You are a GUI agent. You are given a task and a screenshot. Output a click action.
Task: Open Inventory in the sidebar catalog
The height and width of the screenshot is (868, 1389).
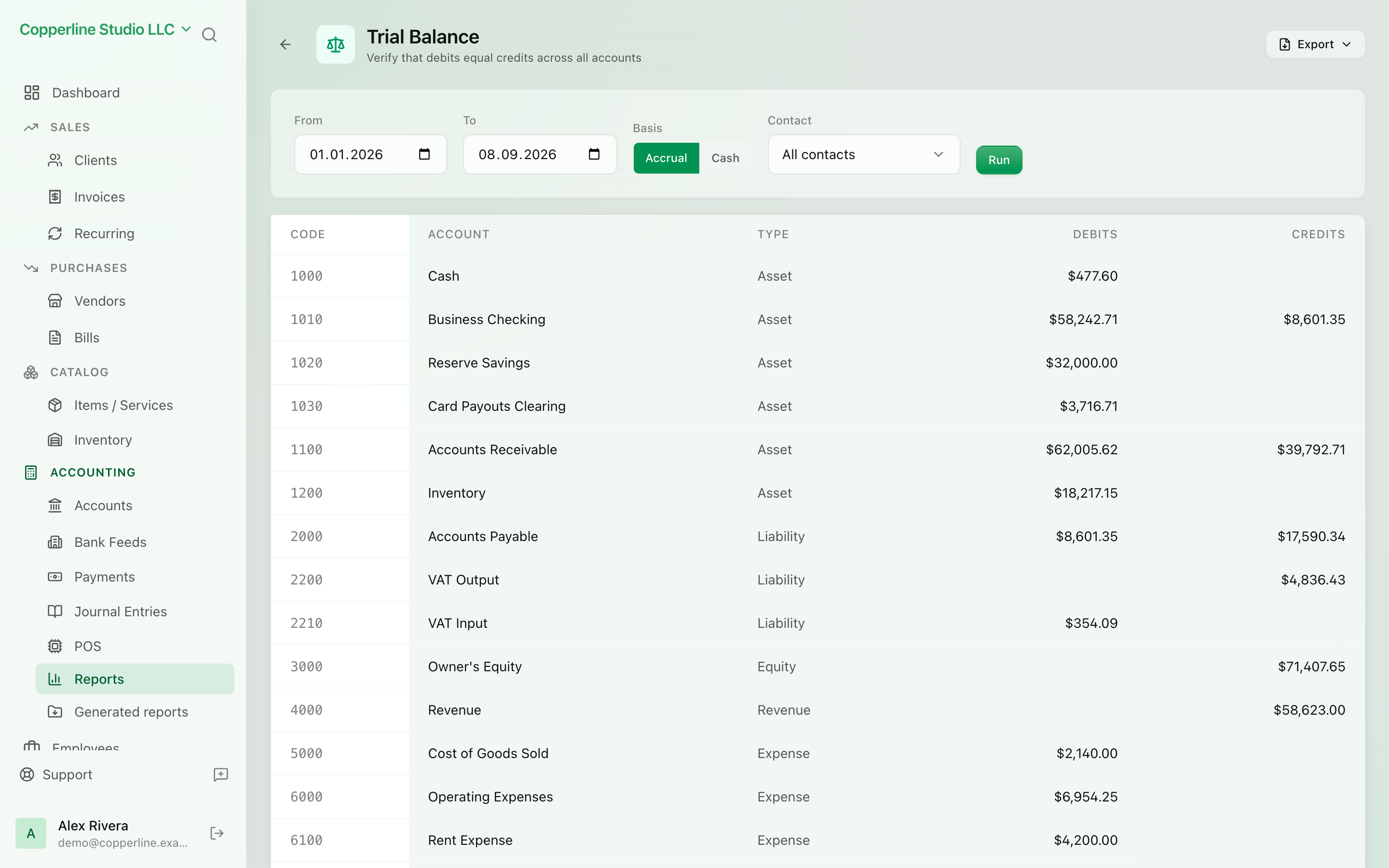(x=135, y=440)
